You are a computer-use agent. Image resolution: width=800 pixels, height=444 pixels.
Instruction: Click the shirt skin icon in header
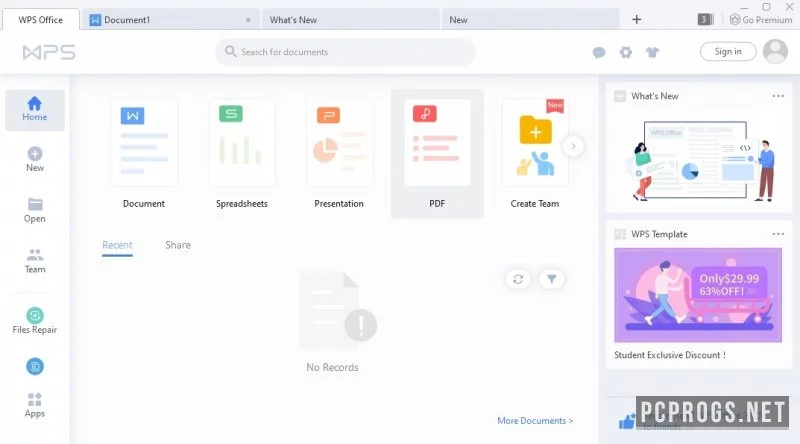tap(652, 52)
